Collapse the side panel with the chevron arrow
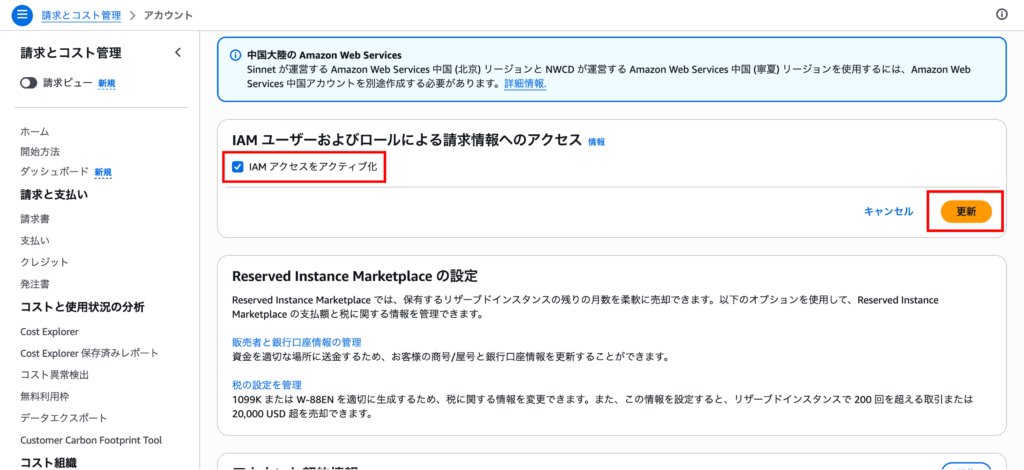1024x470 pixels. click(x=178, y=52)
